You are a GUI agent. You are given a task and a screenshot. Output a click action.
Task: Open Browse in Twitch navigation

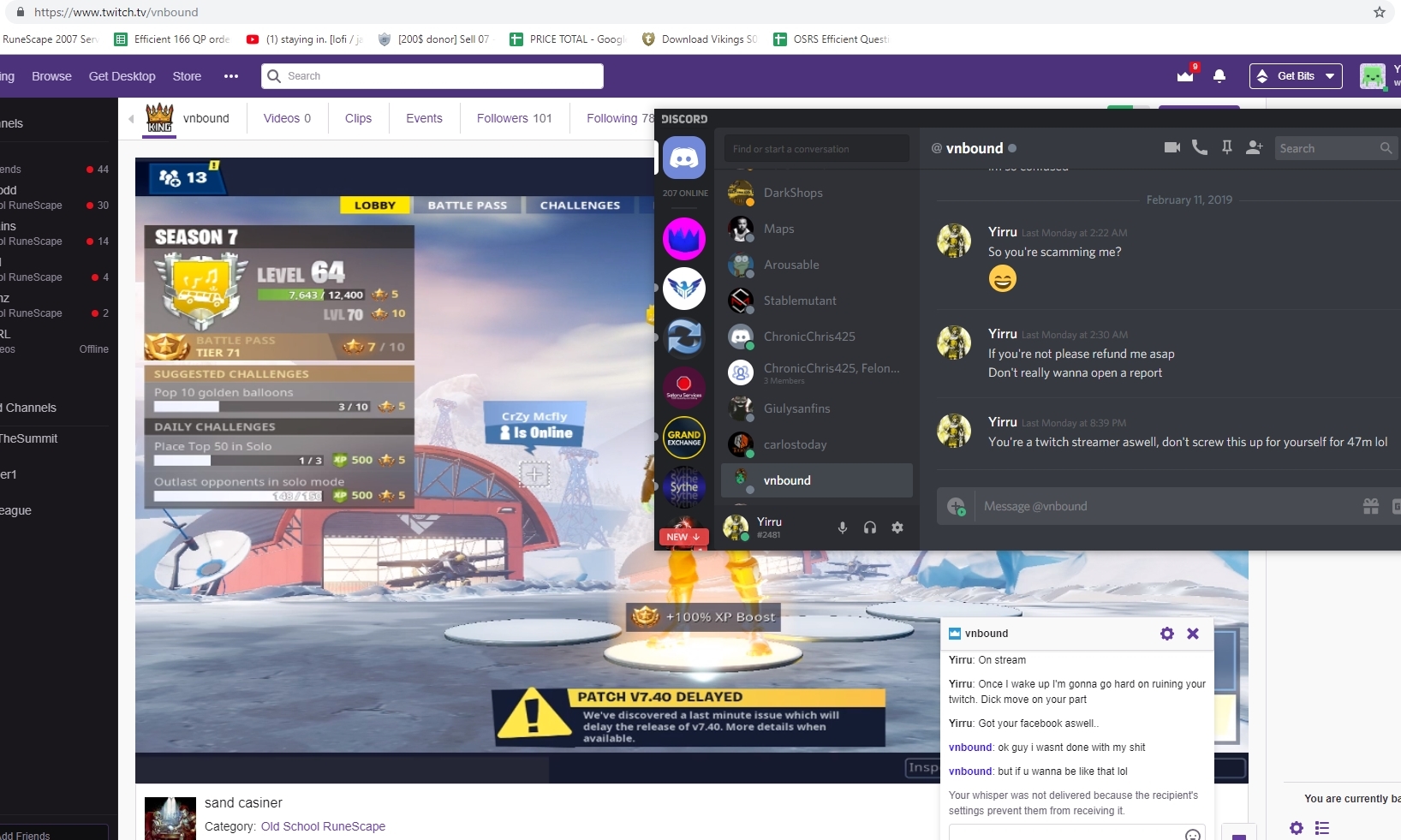click(x=51, y=76)
